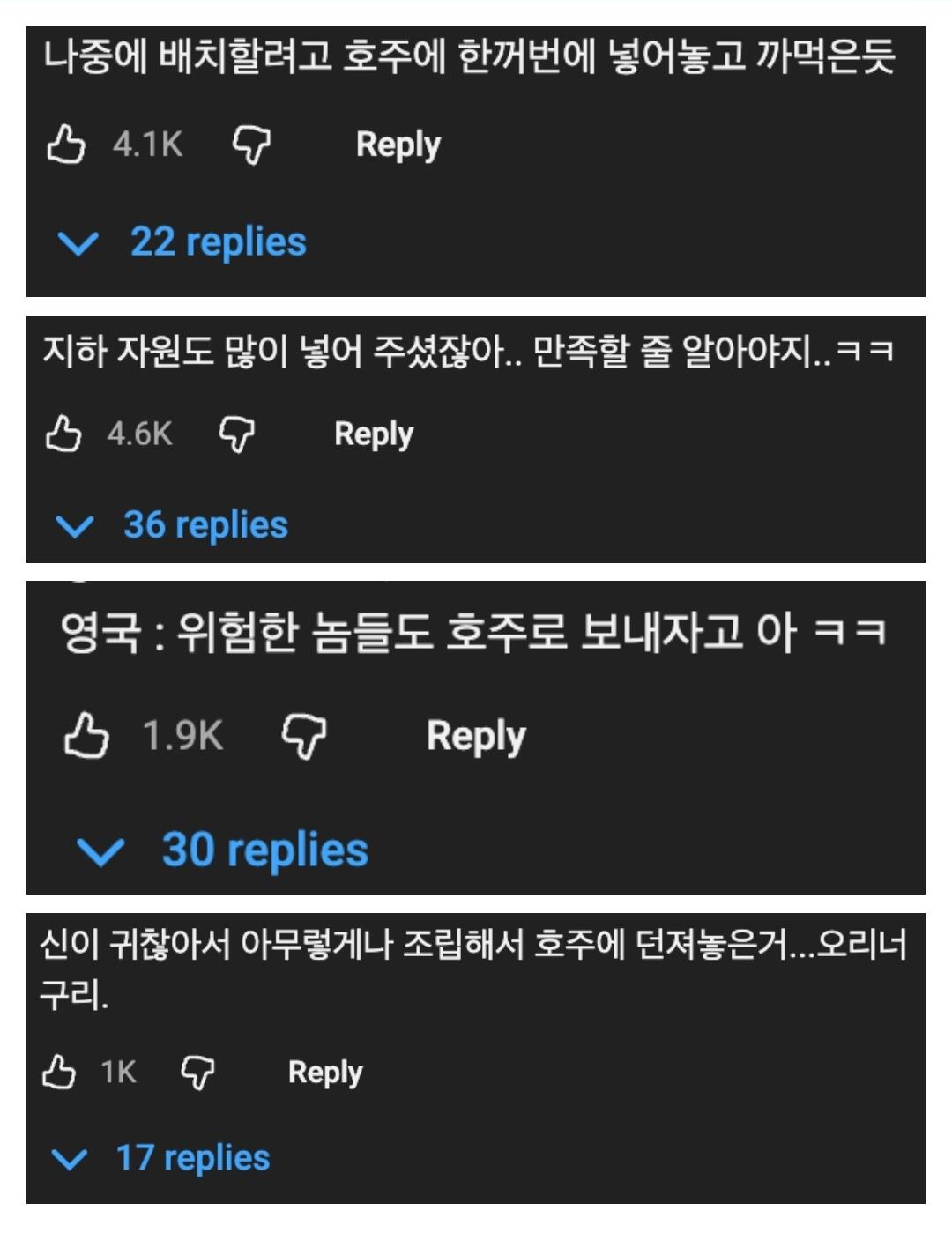Dislike the comment with 1.9K likes
This screenshot has width=952, height=1255.
[x=303, y=736]
